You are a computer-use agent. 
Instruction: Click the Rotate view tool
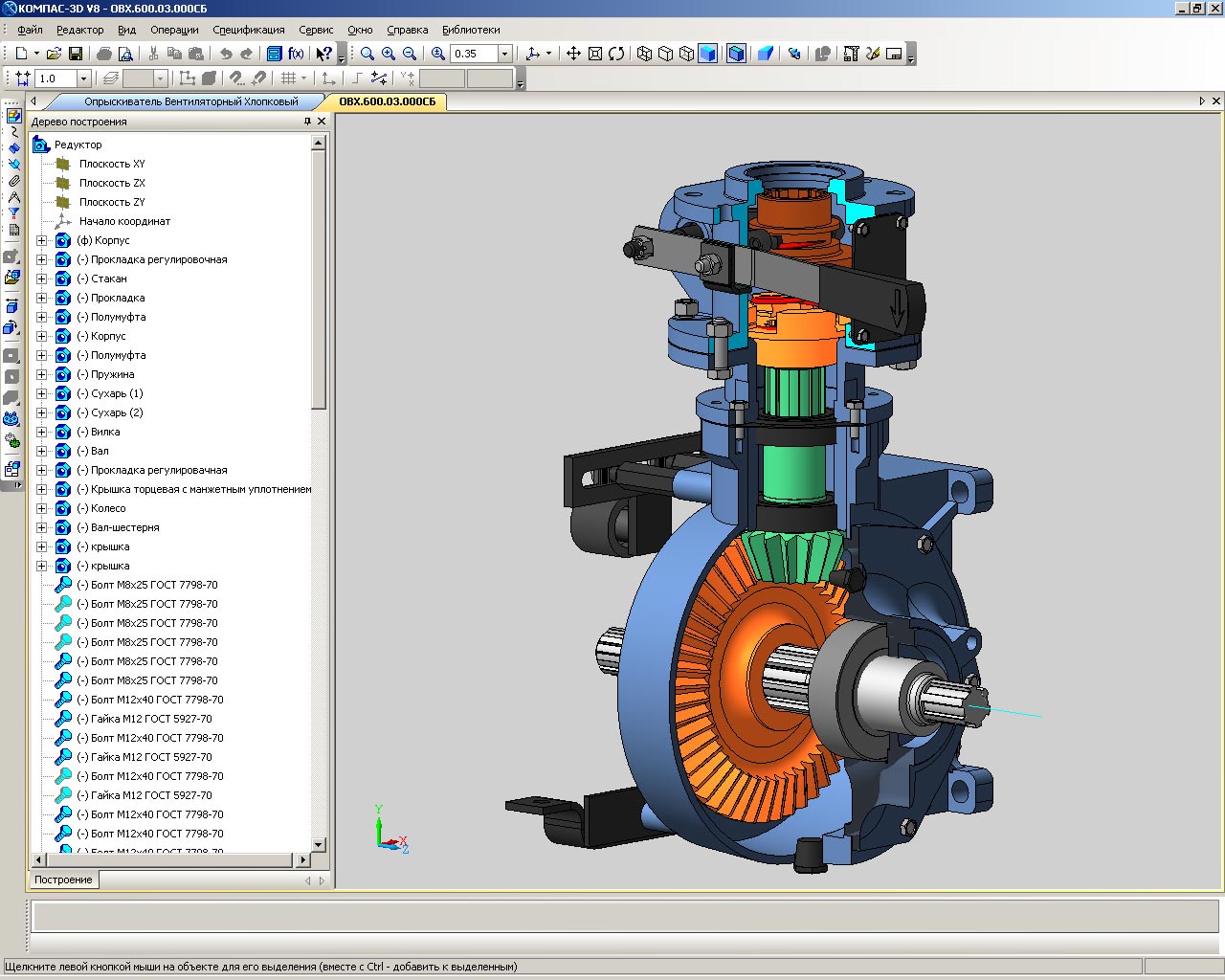(616, 54)
